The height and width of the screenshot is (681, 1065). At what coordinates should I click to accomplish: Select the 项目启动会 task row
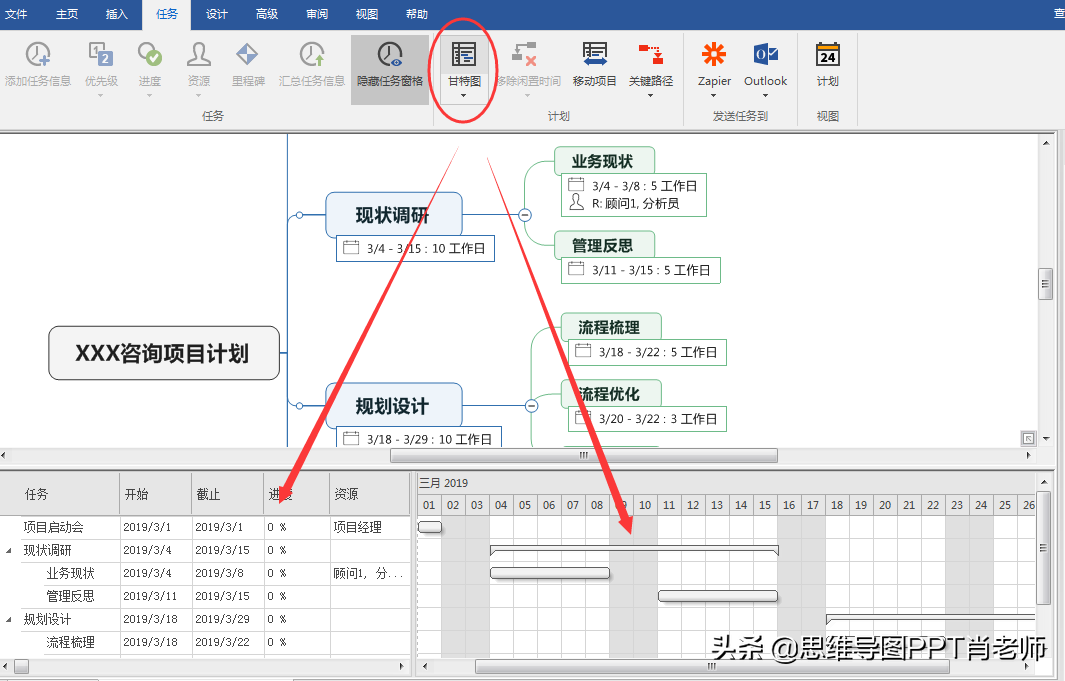point(205,527)
